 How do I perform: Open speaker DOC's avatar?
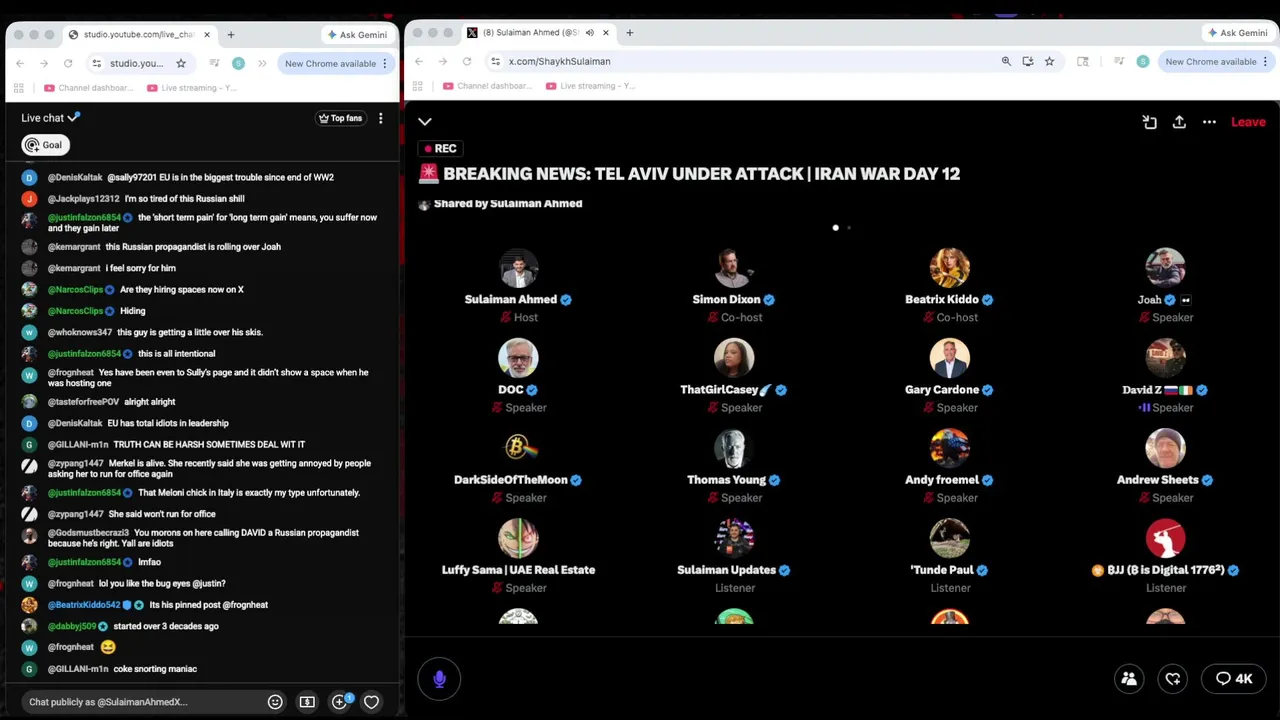pyautogui.click(x=518, y=358)
